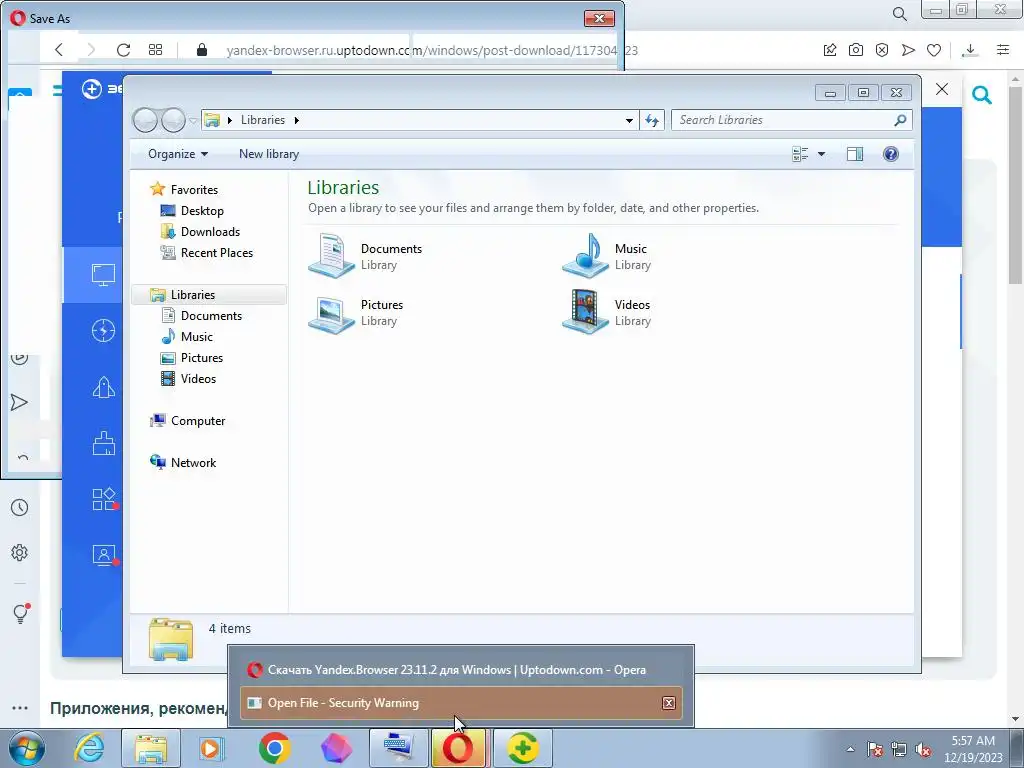Select Opera page window in taskbar preview
Viewport: 1024px width, 768px height.
point(460,669)
